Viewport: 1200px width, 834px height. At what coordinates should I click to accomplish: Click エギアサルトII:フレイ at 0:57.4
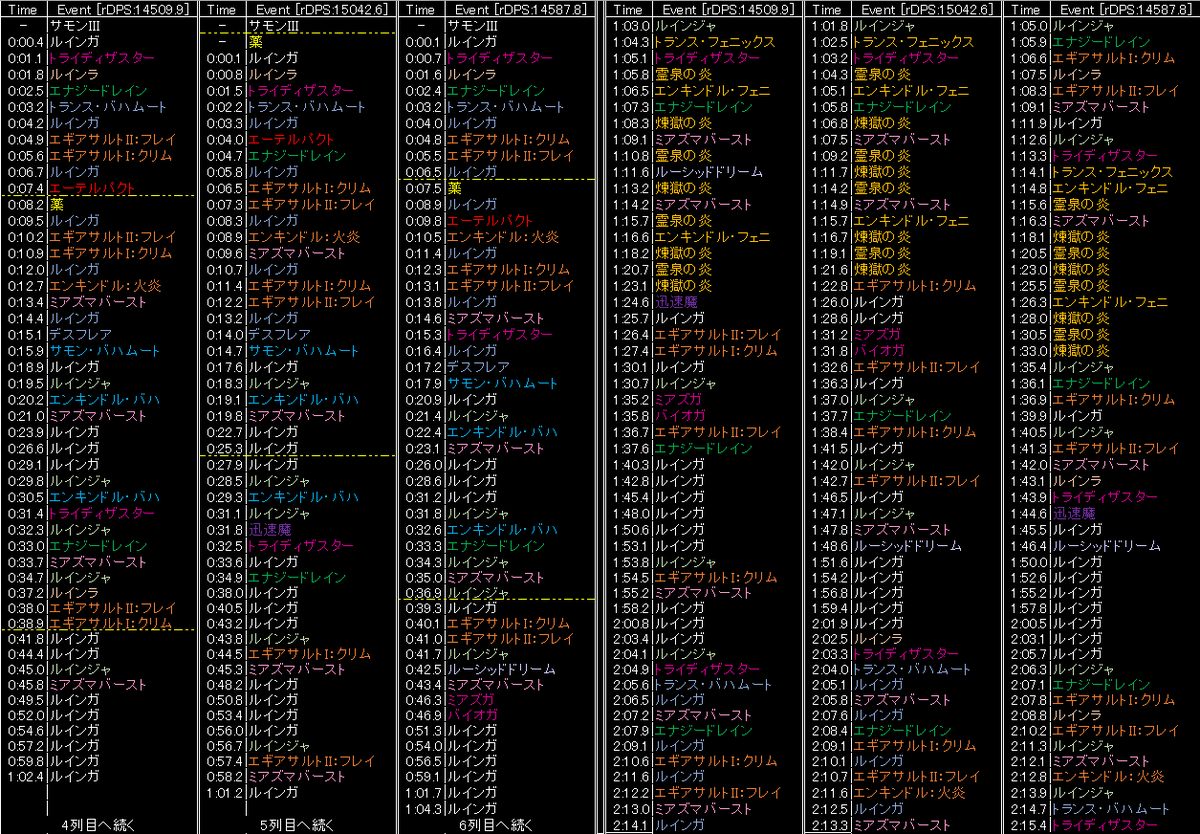[x=311, y=760]
